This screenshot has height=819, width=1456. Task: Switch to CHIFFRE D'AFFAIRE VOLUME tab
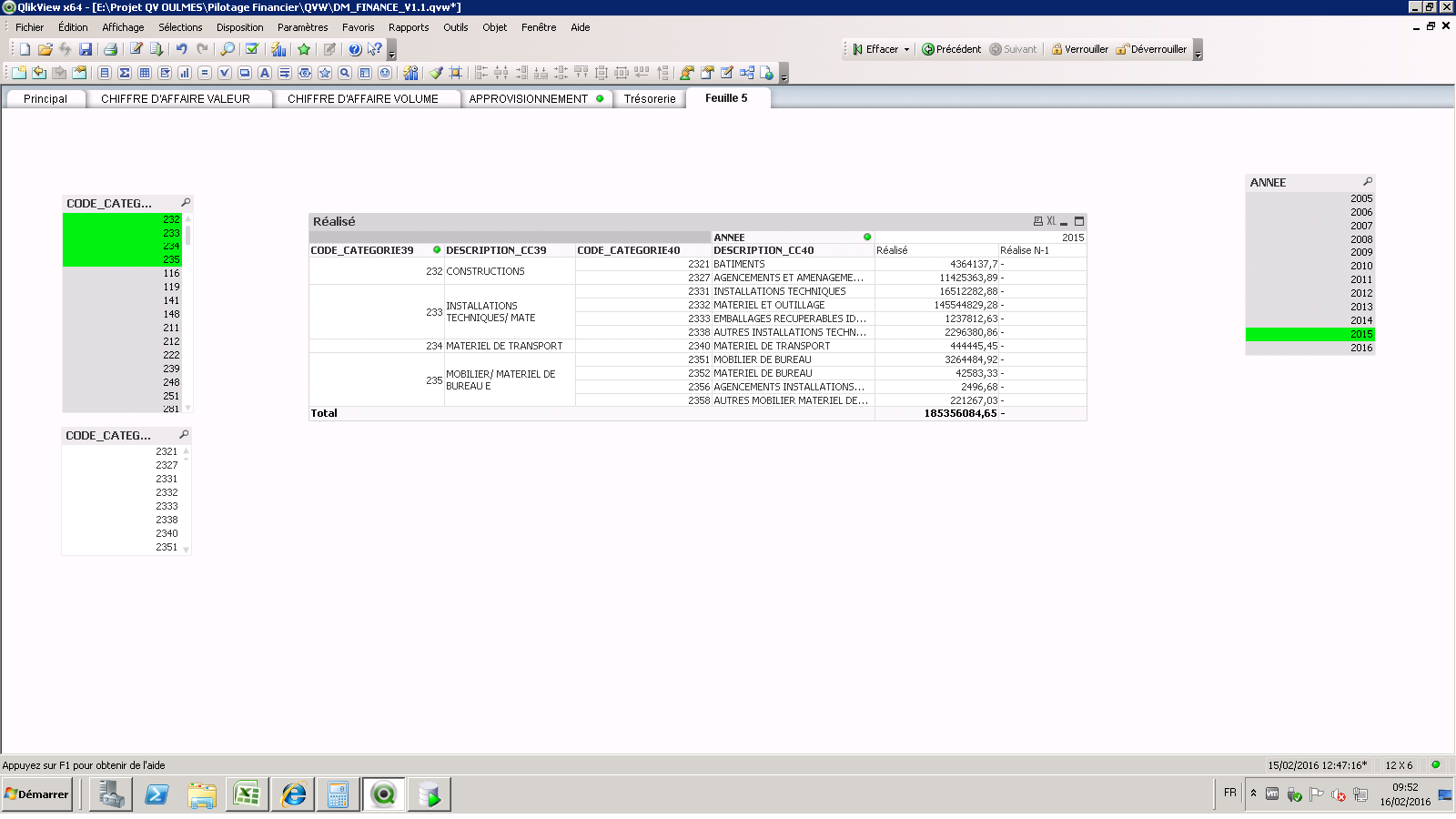click(x=363, y=98)
